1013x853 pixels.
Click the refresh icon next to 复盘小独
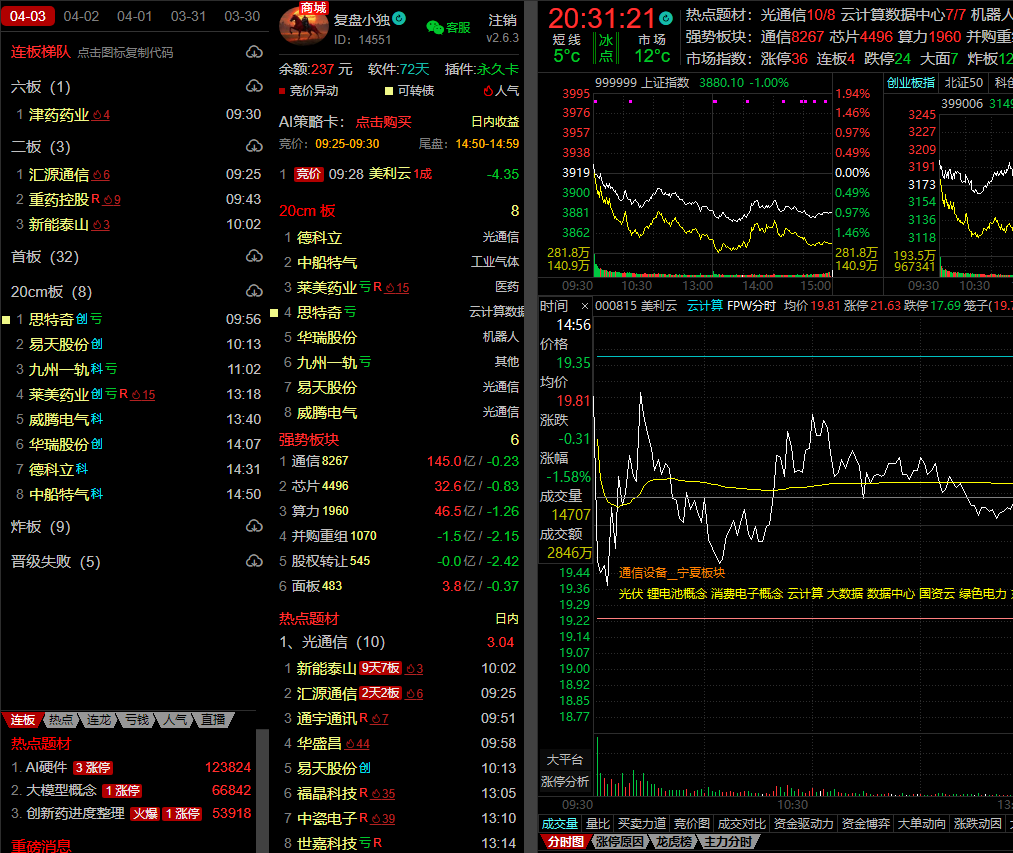point(400,18)
